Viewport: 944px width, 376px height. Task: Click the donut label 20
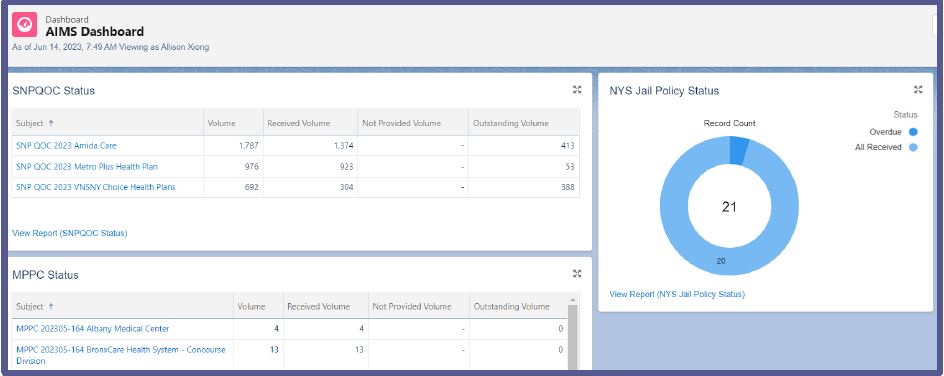pos(721,260)
